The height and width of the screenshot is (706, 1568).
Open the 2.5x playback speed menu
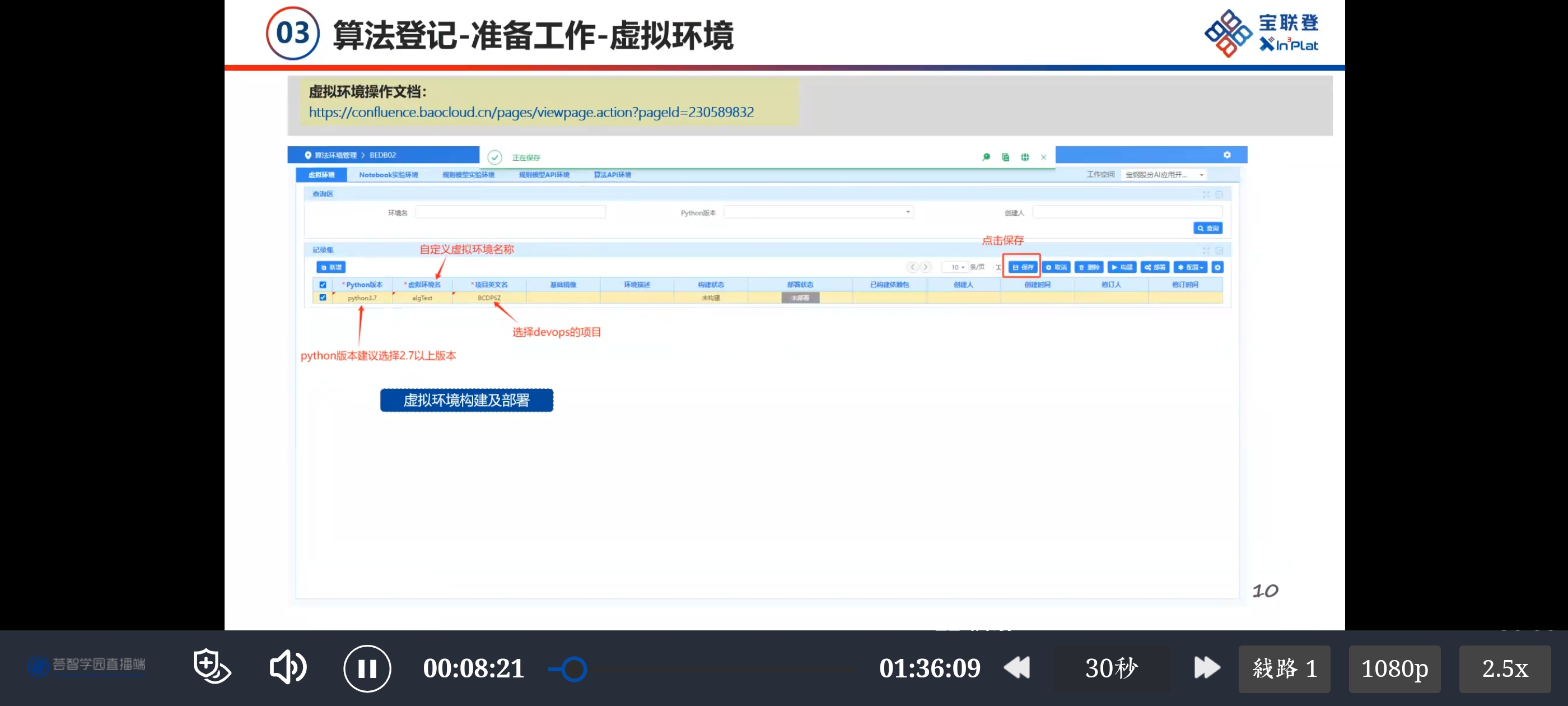[1504, 669]
